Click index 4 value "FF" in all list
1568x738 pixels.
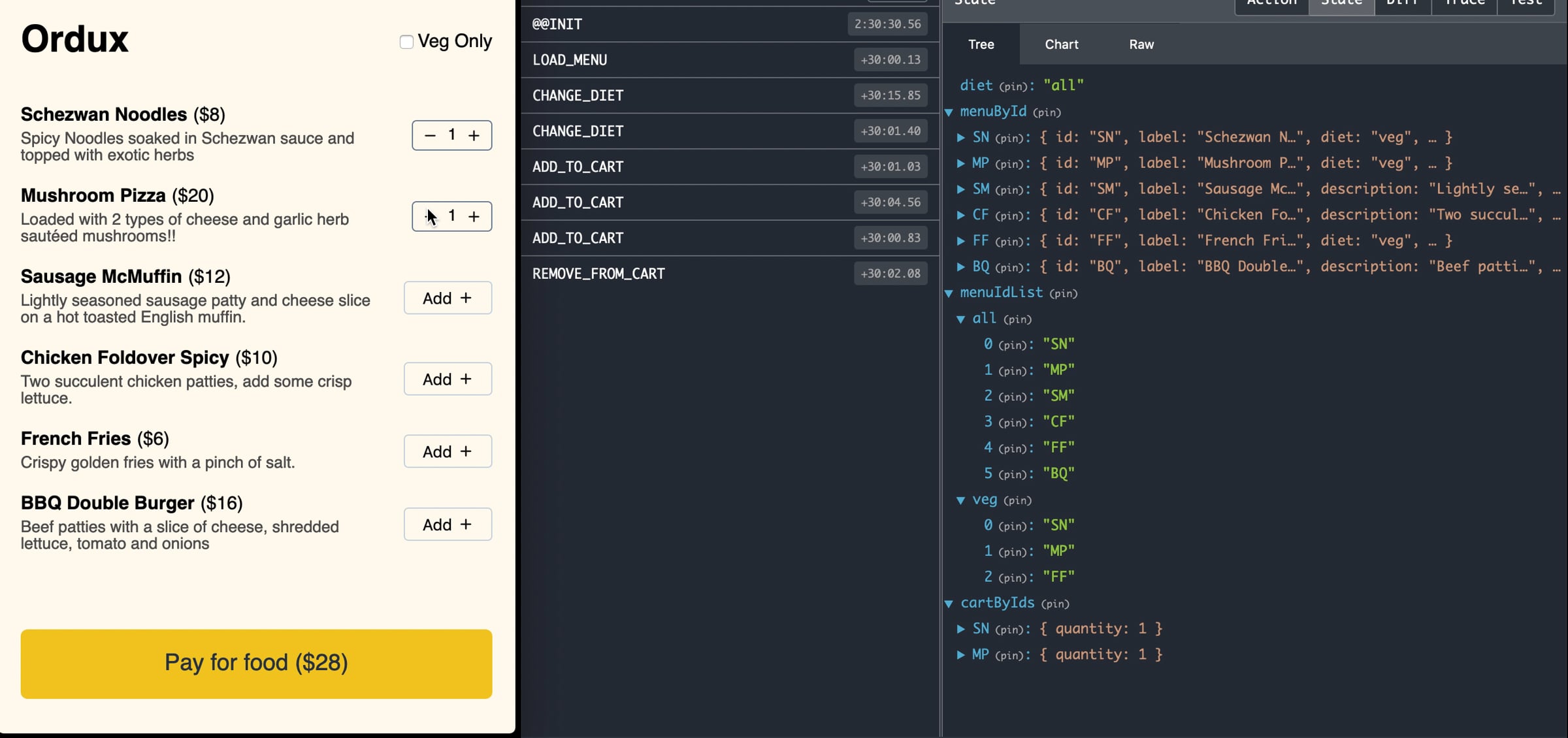(x=1058, y=447)
